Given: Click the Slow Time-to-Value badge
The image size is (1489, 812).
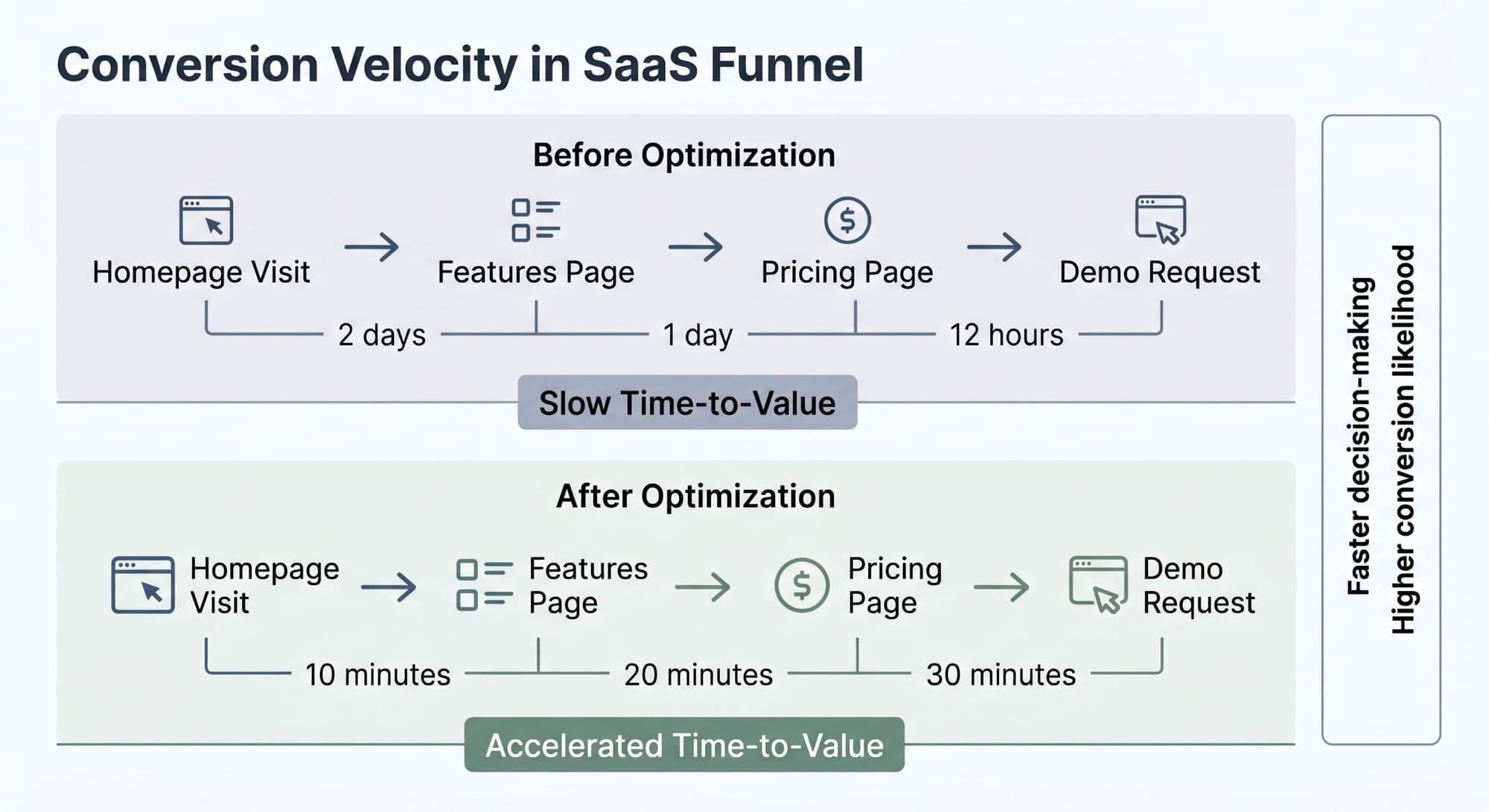Looking at the screenshot, I should point(687,403).
